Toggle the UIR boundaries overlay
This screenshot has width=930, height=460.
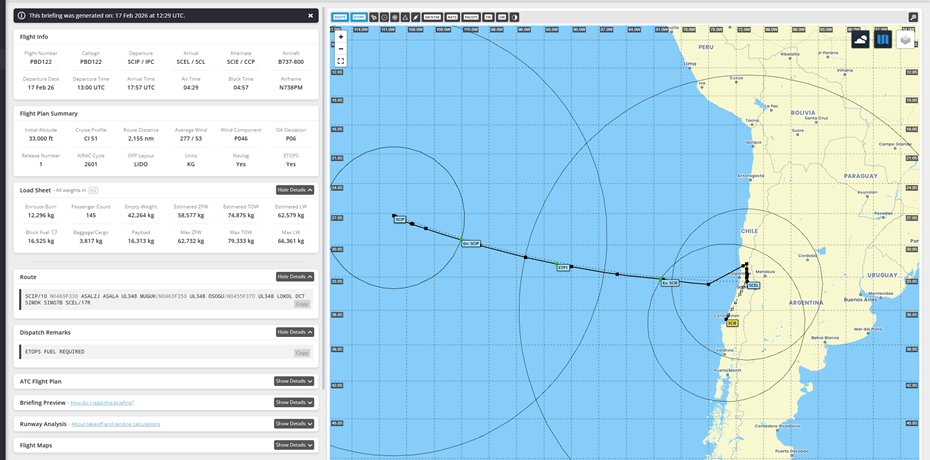point(502,17)
